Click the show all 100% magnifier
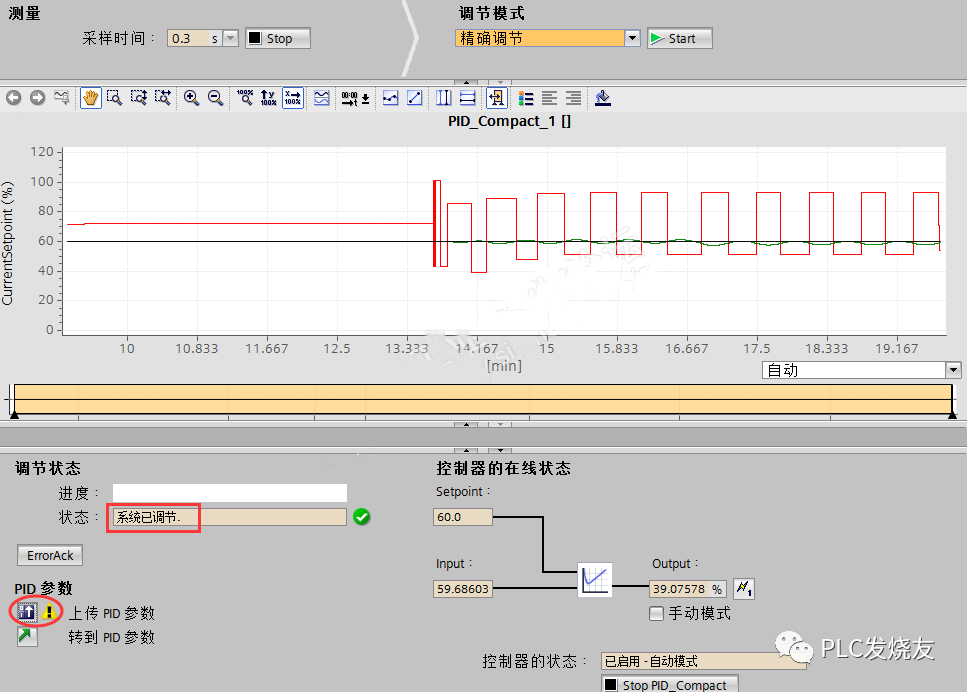The image size is (967, 692). [x=245, y=97]
